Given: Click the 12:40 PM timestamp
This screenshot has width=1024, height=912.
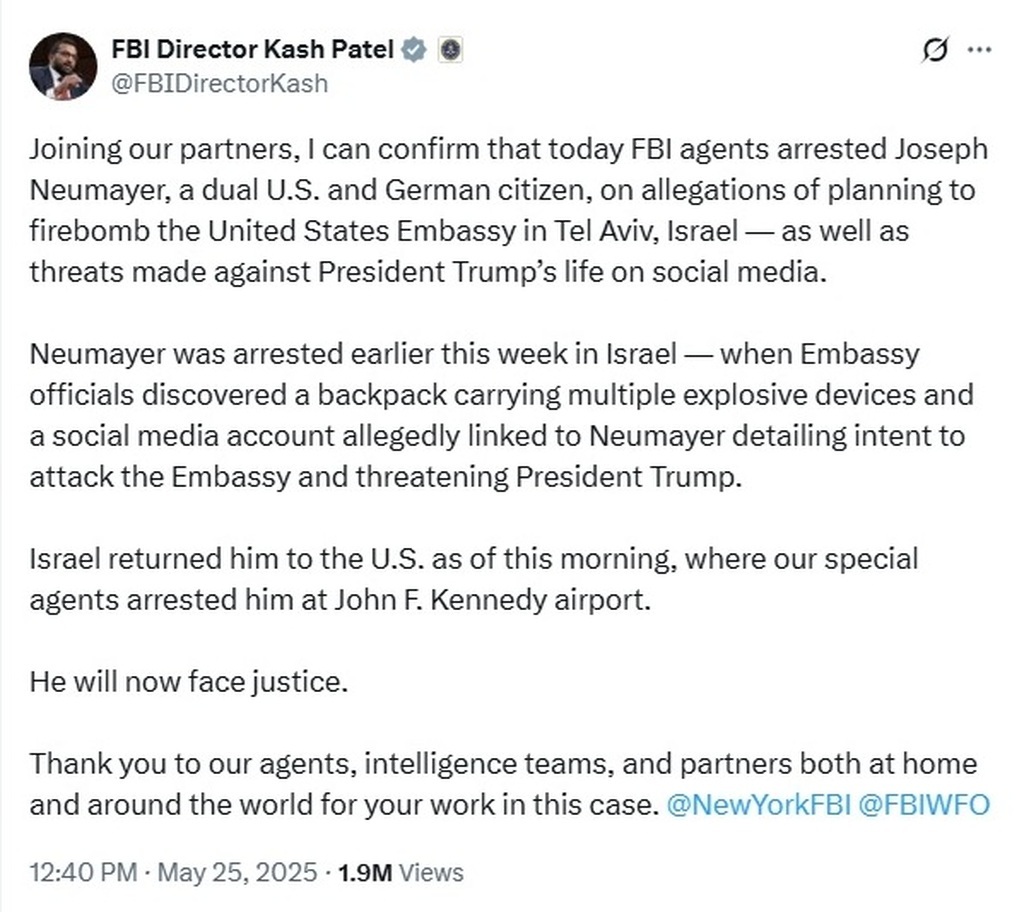Looking at the screenshot, I should (x=83, y=872).
